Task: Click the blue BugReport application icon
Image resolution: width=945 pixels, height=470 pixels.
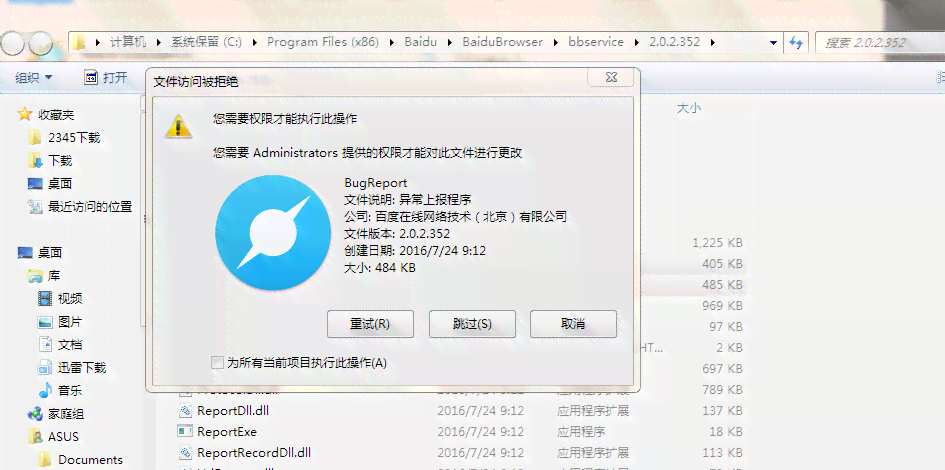Action: pyautogui.click(x=273, y=233)
